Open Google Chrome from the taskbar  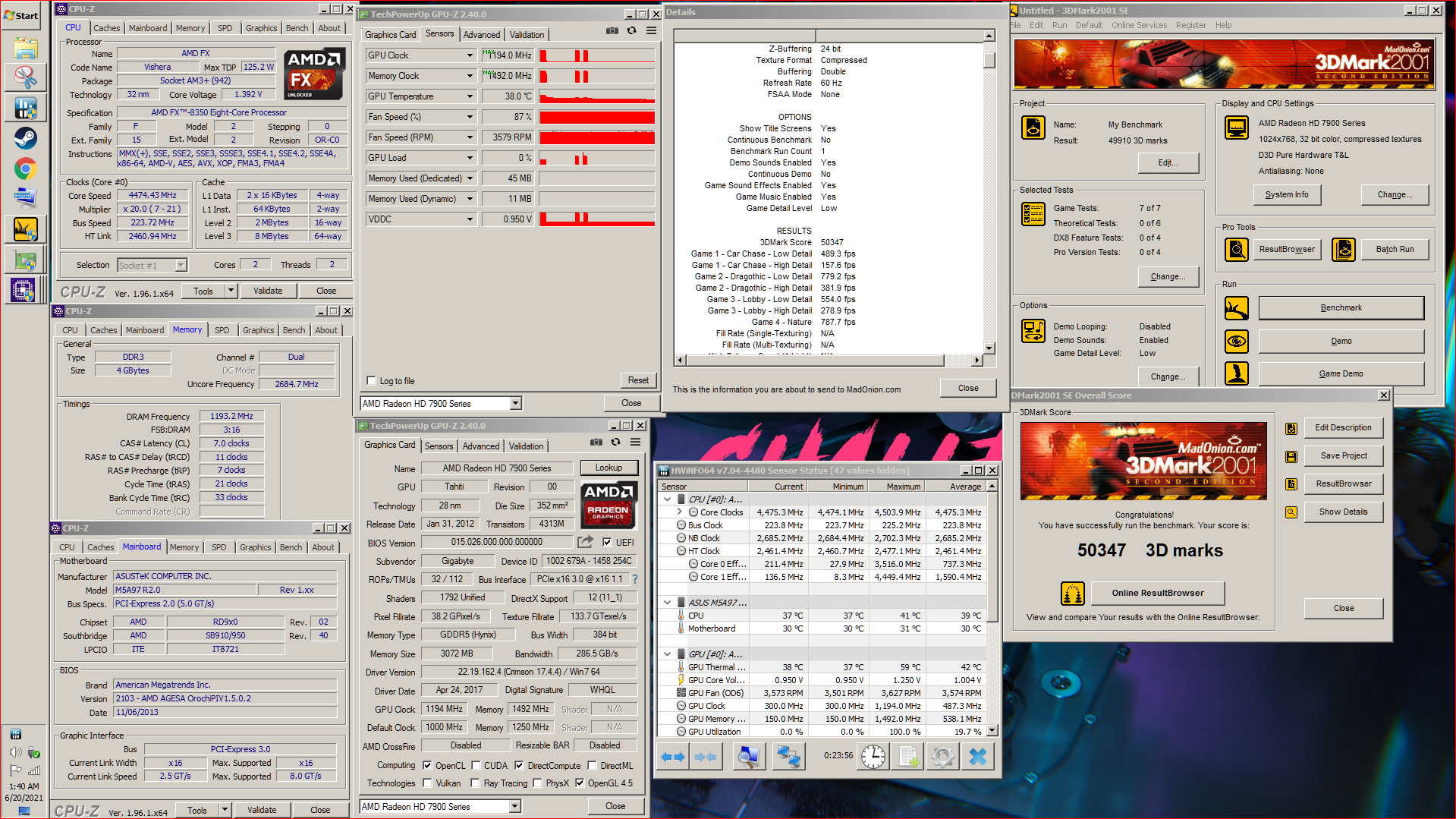25,169
